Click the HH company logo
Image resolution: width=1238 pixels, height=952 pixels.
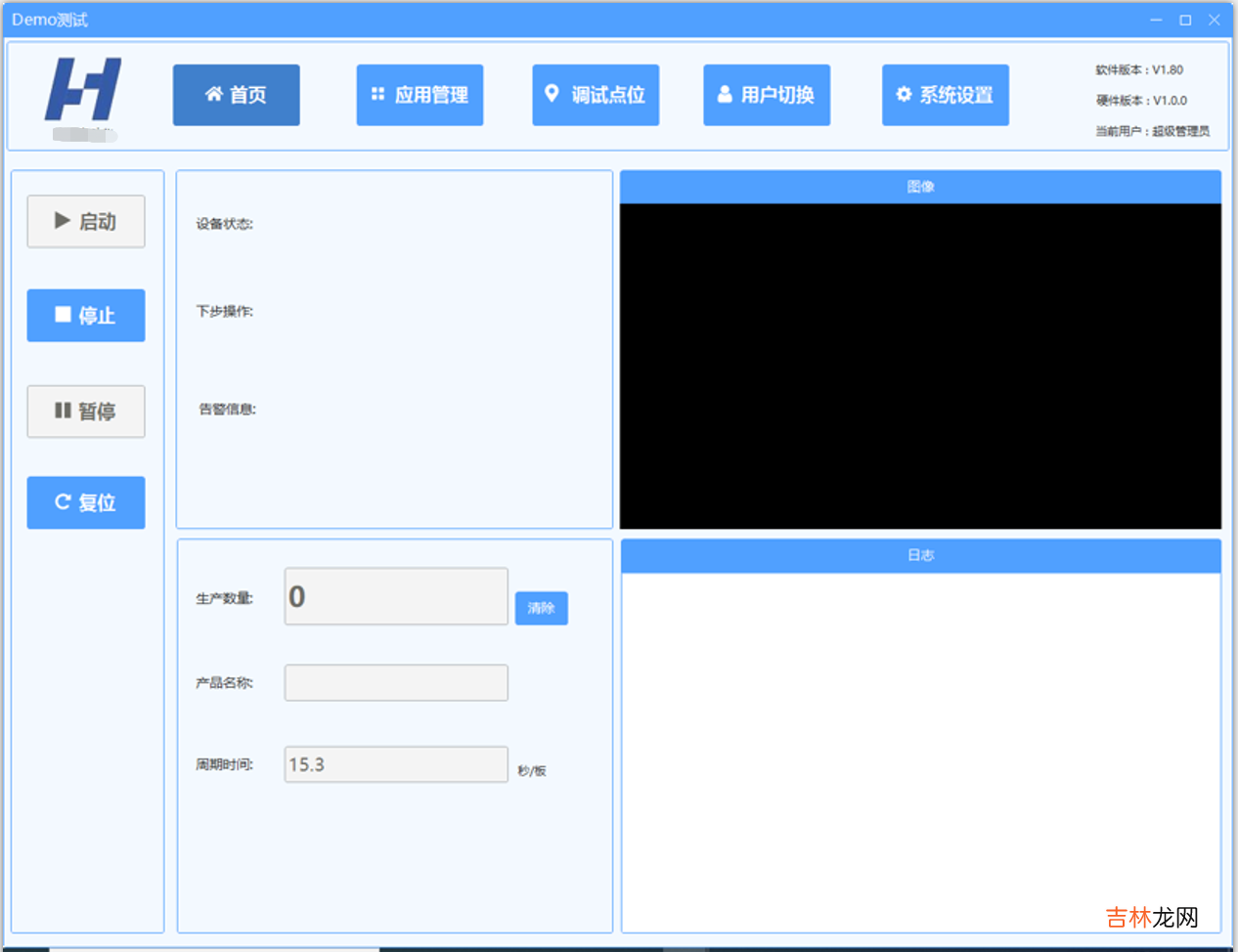click(83, 90)
